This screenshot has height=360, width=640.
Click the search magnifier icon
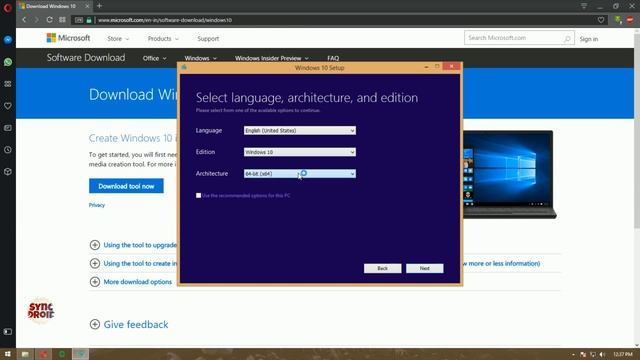(x=567, y=38)
